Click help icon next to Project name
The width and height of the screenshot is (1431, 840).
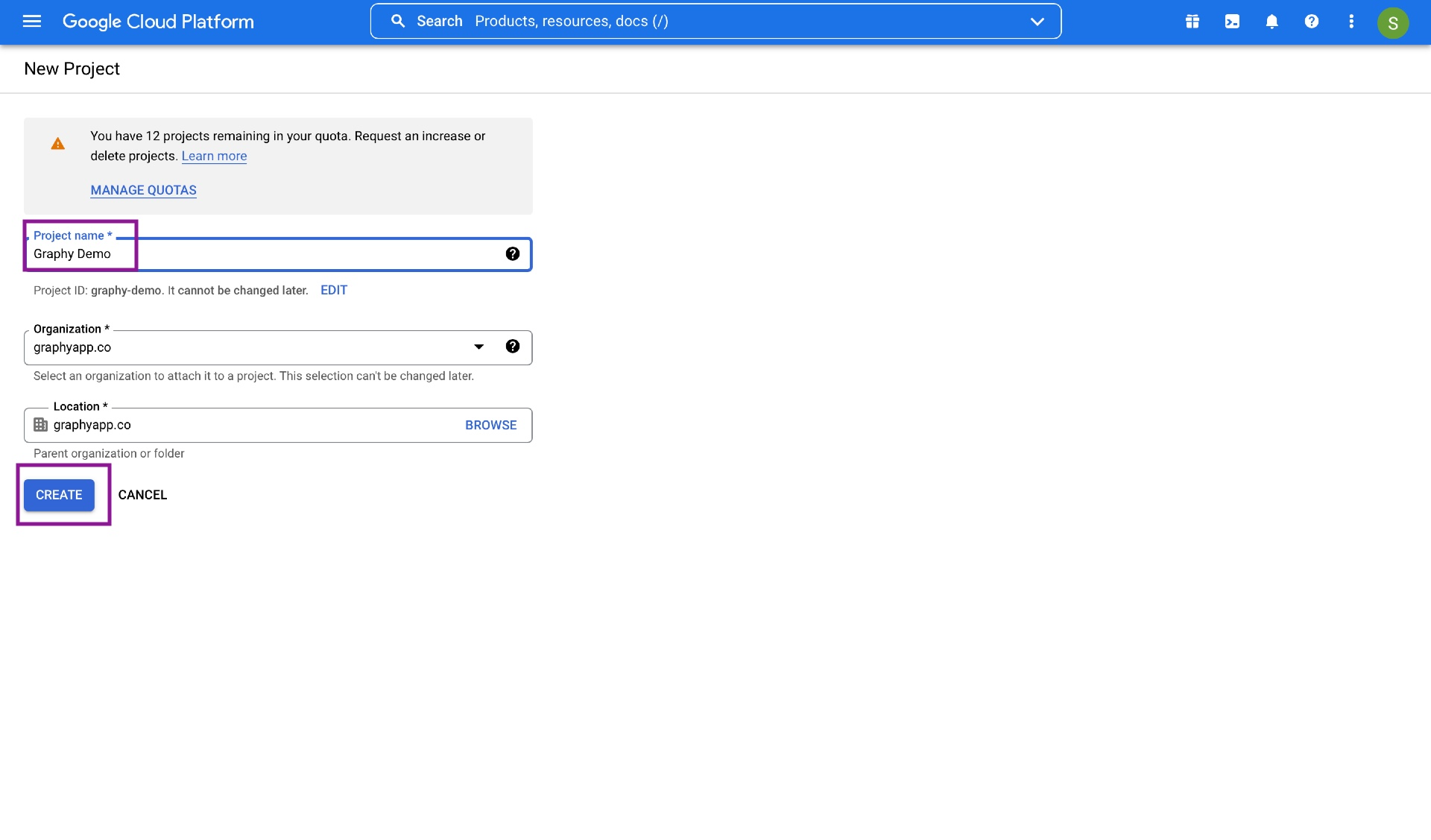click(x=512, y=254)
